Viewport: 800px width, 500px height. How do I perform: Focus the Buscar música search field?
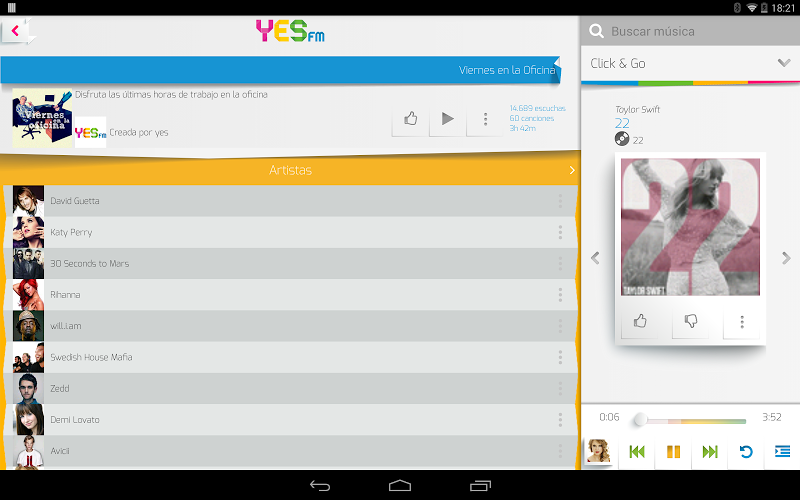click(x=690, y=31)
